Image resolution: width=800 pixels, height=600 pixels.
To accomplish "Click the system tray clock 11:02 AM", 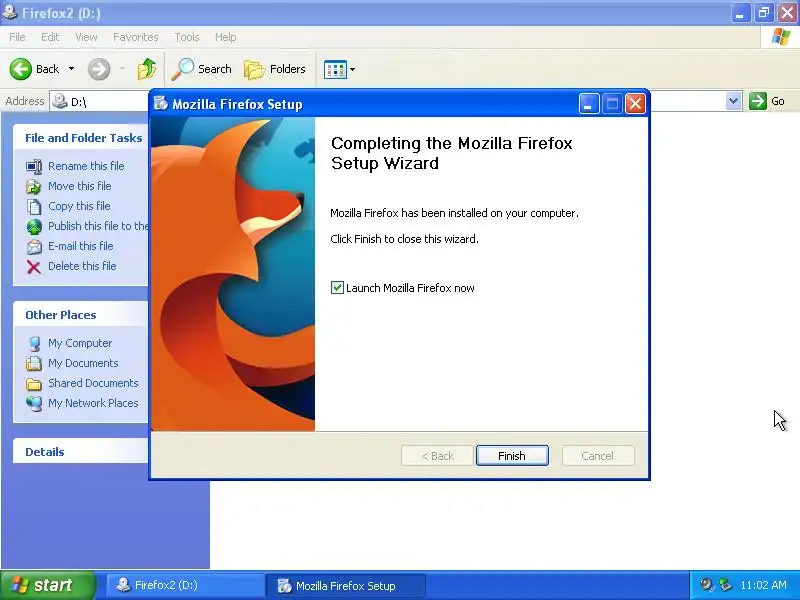I will (763, 585).
